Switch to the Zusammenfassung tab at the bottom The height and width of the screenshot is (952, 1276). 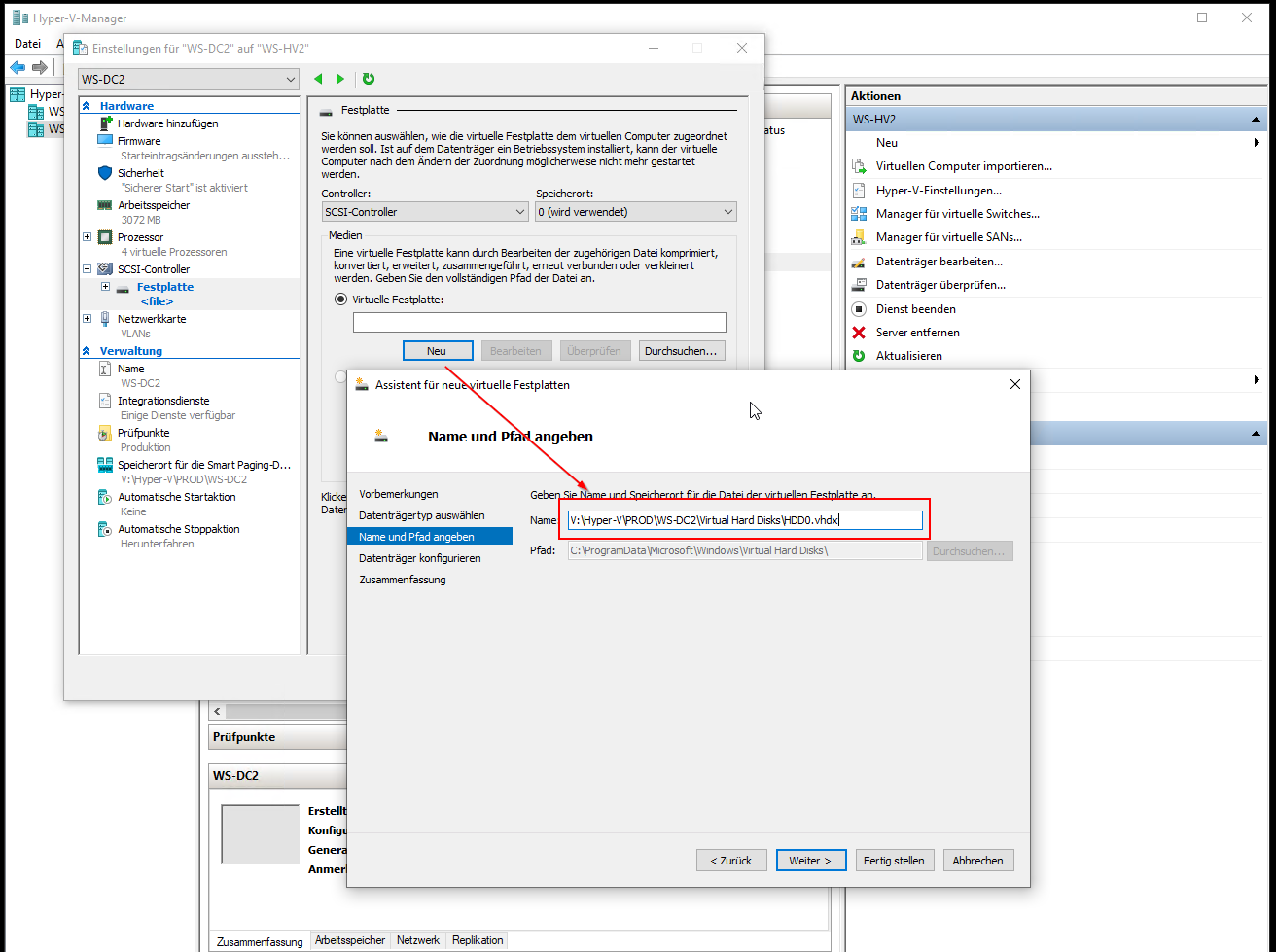[x=260, y=941]
